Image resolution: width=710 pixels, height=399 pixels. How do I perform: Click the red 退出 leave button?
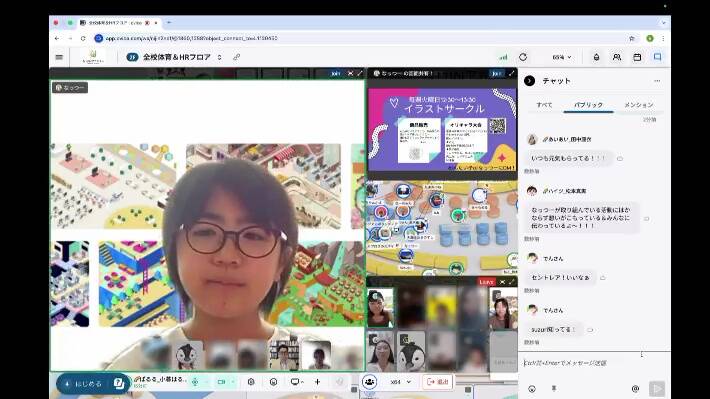click(437, 382)
